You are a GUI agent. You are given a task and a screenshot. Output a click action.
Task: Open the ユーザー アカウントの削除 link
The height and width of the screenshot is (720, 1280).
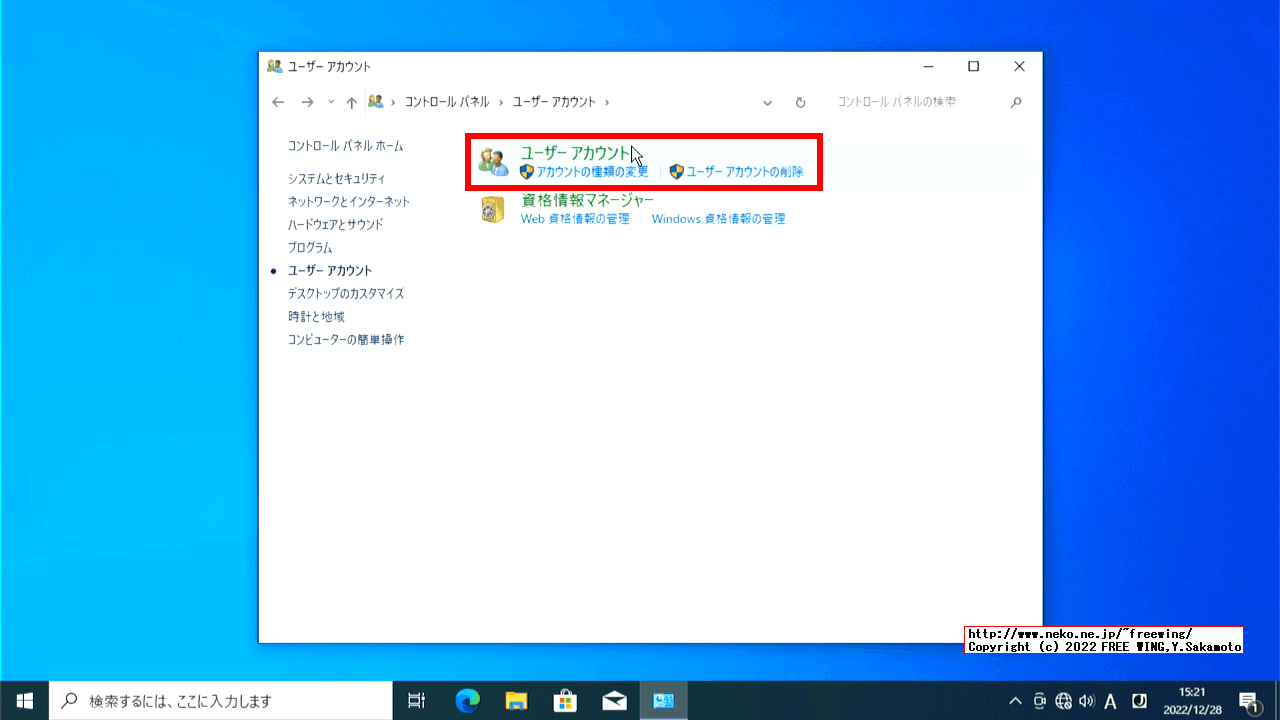tap(746, 171)
